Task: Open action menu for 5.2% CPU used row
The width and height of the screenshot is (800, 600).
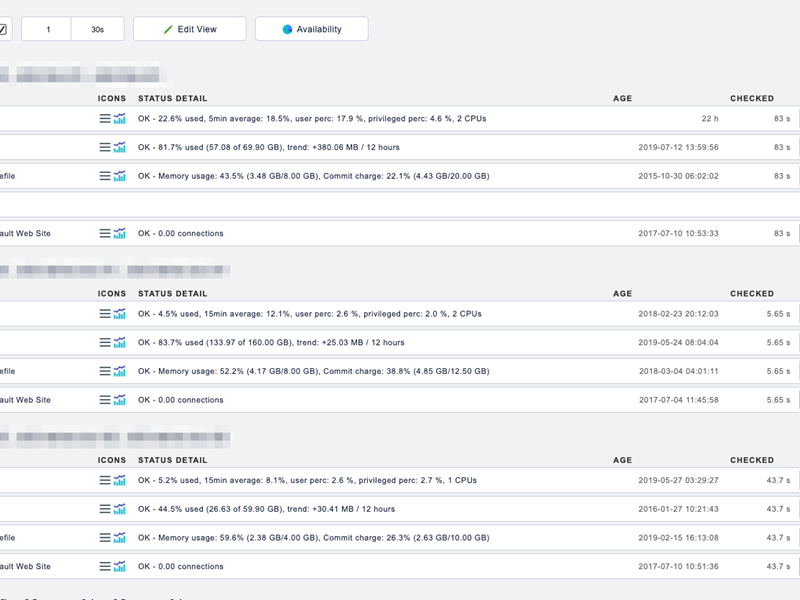Action: (x=105, y=480)
